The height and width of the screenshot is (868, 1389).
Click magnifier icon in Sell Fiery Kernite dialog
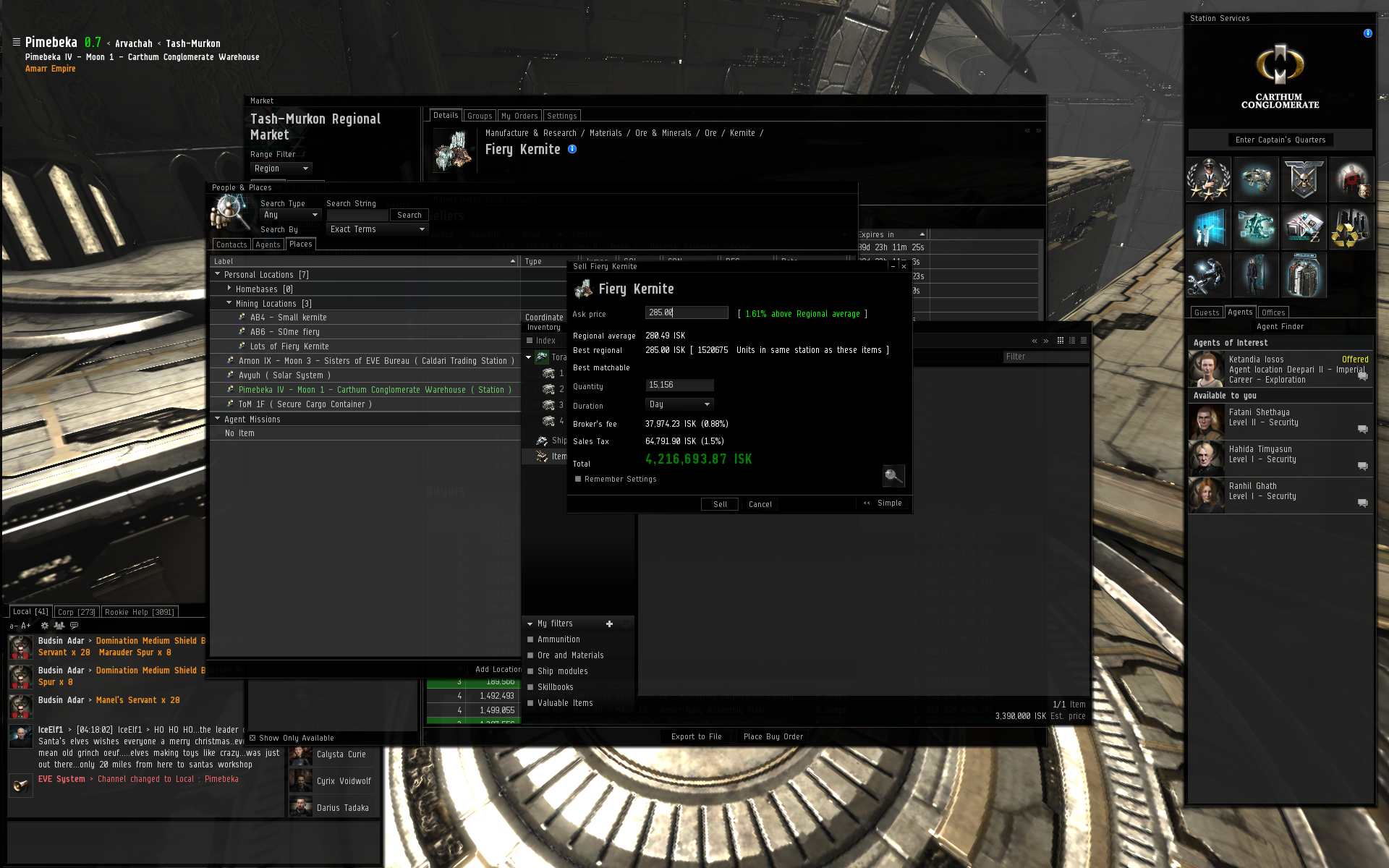pyautogui.click(x=893, y=475)
